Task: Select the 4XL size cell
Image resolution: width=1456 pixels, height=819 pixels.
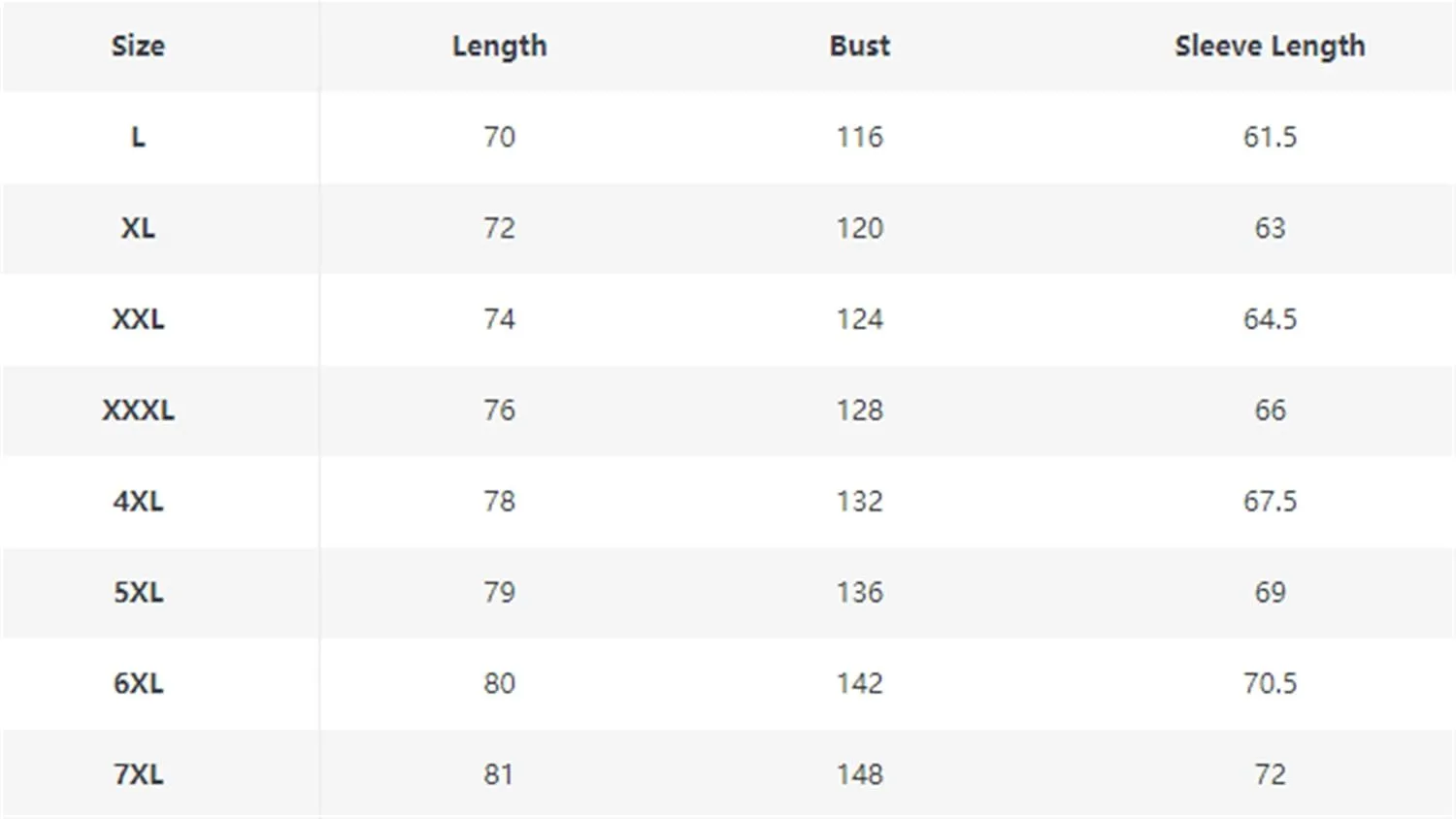Action: [x=138, y=502]
